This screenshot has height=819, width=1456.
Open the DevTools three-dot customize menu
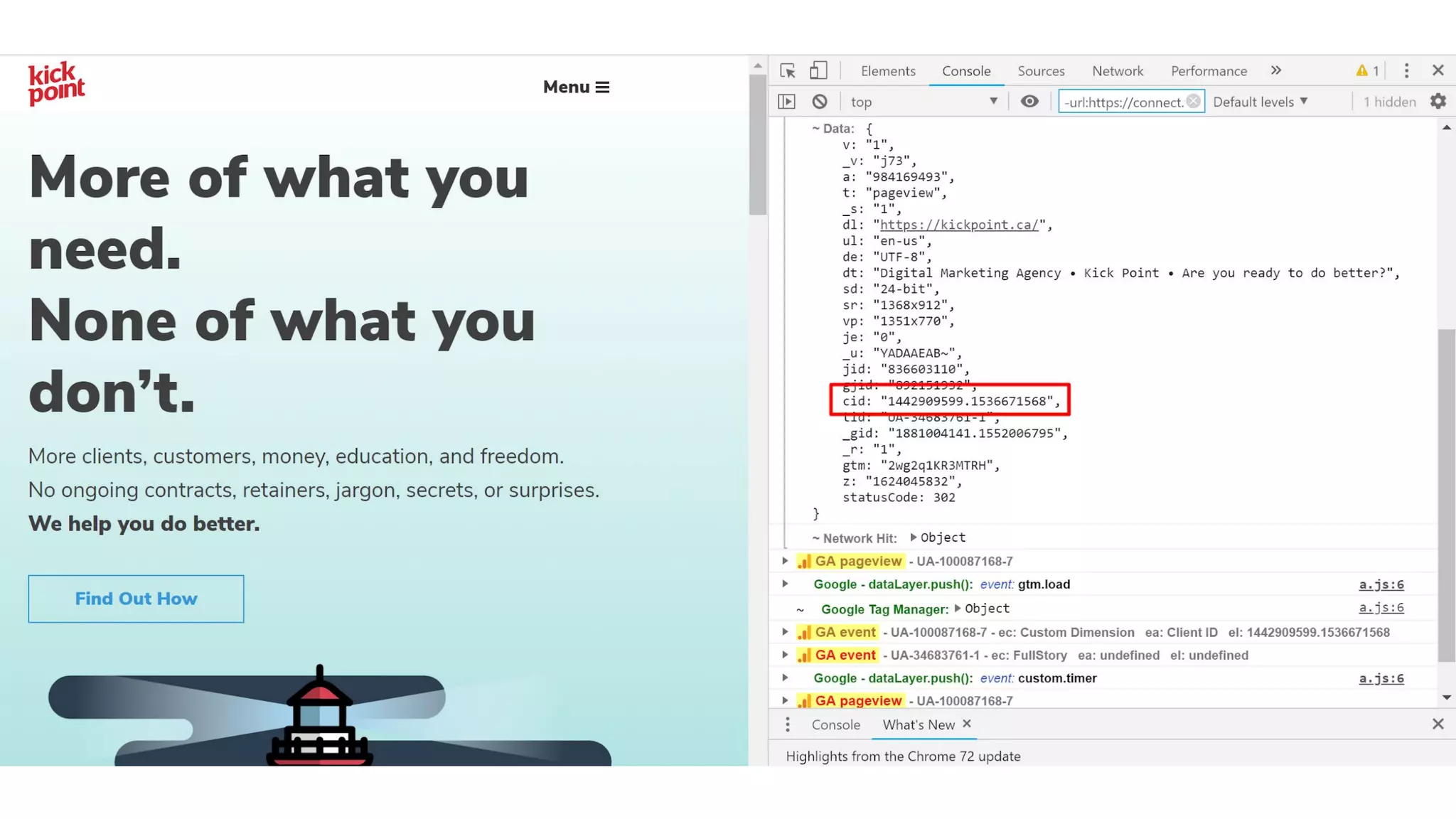click(x=1406, y=70)
